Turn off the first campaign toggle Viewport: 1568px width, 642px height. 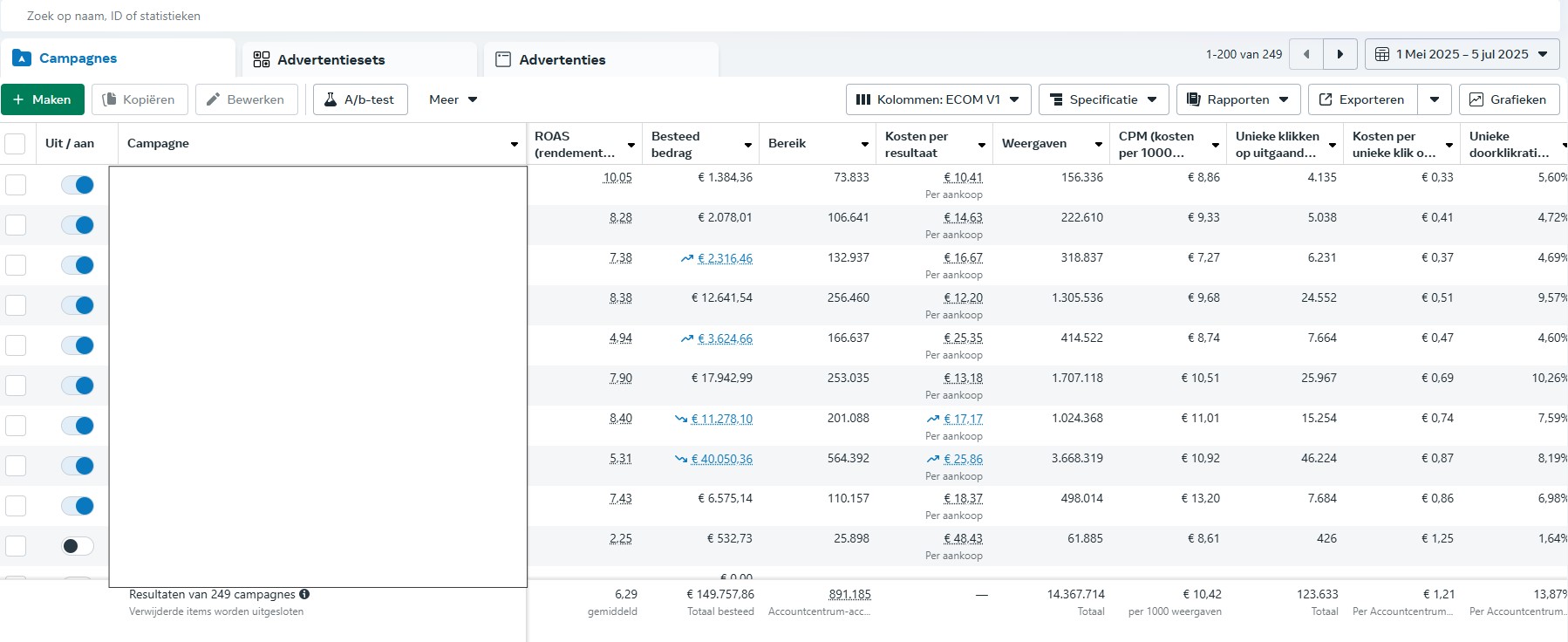pyautogui.click(x=78, y=185)
